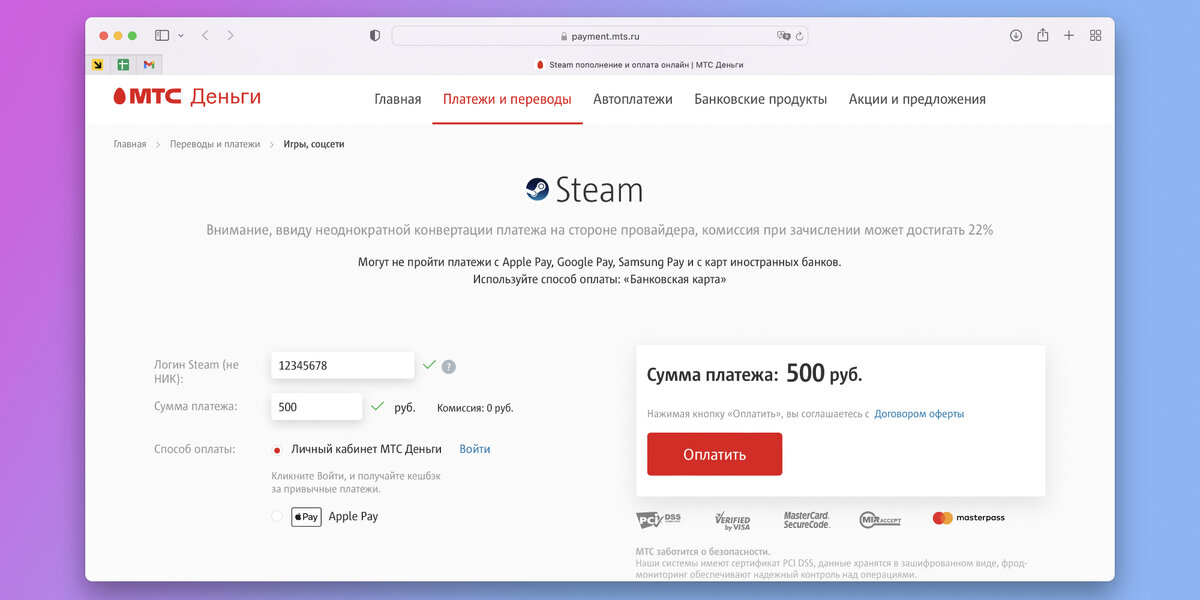
Task: Click the Оплатить button
Action: 714,453
